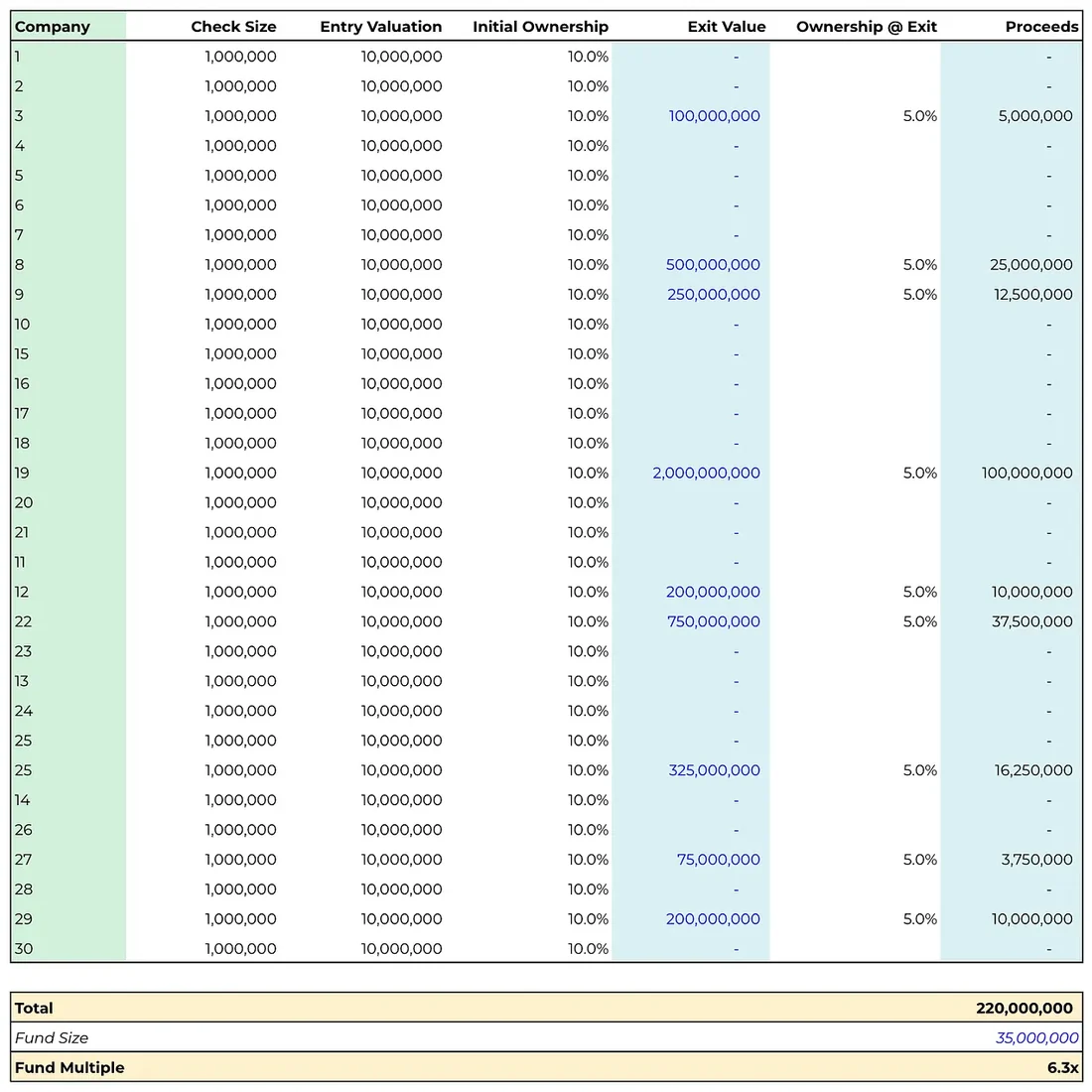The height and width of the screenshot is (1092, 1092).
Task: Select the Ownership @ Exit column header
Action: [867, 27]
